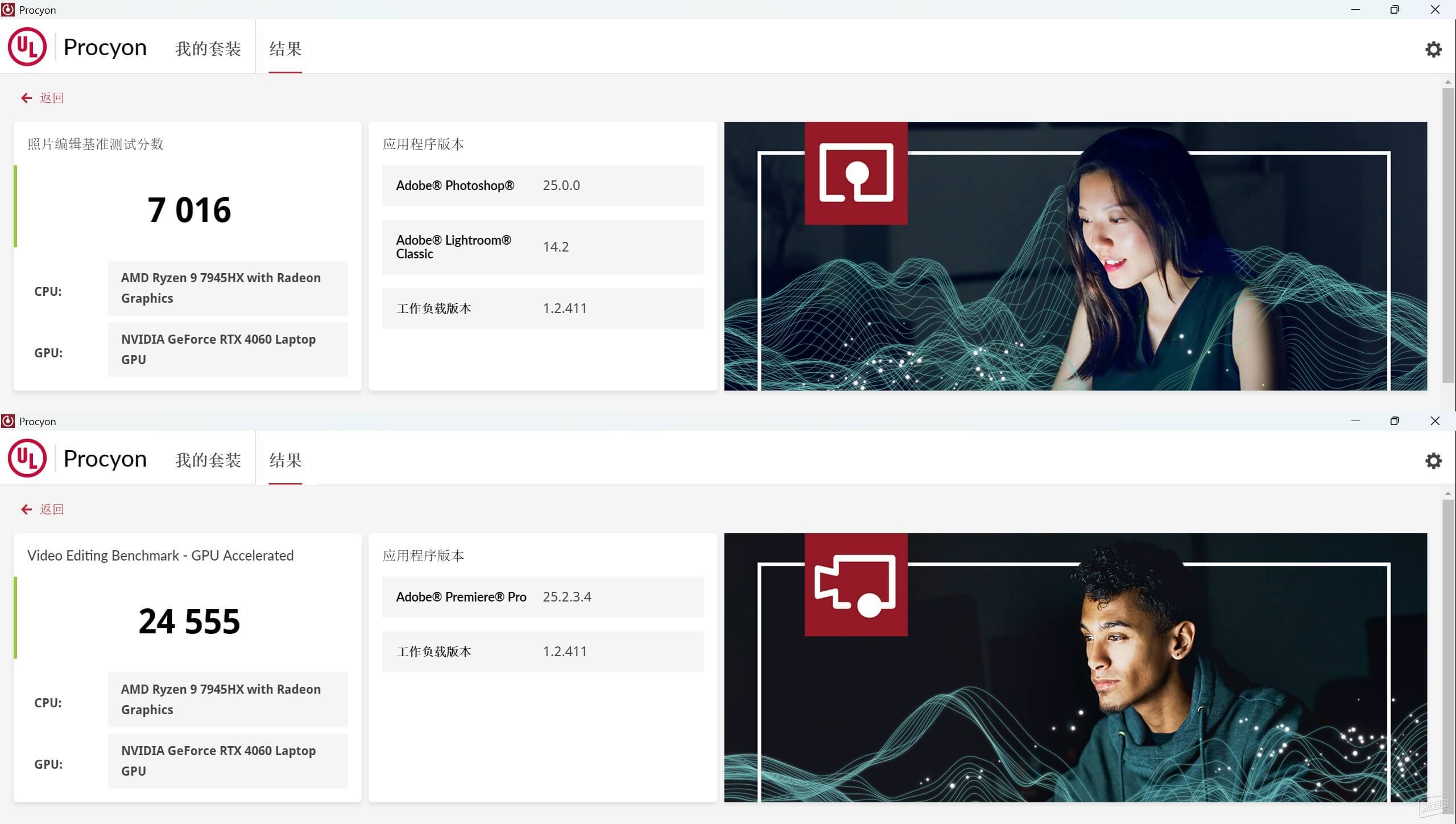
Task: Click Procyon title bar icon in bottom window
Action: click(8, 421)
